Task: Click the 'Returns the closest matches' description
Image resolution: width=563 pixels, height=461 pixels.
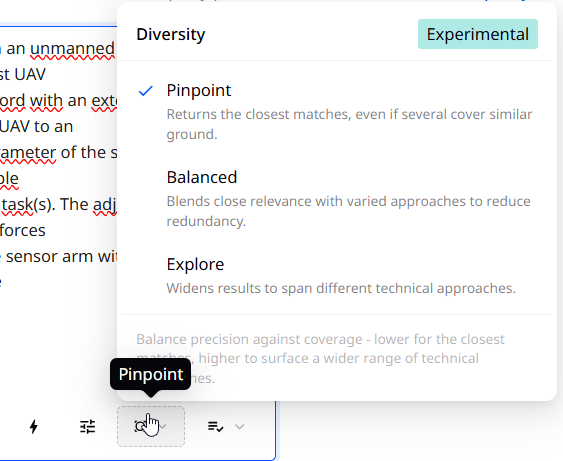Action: point(349,124)
